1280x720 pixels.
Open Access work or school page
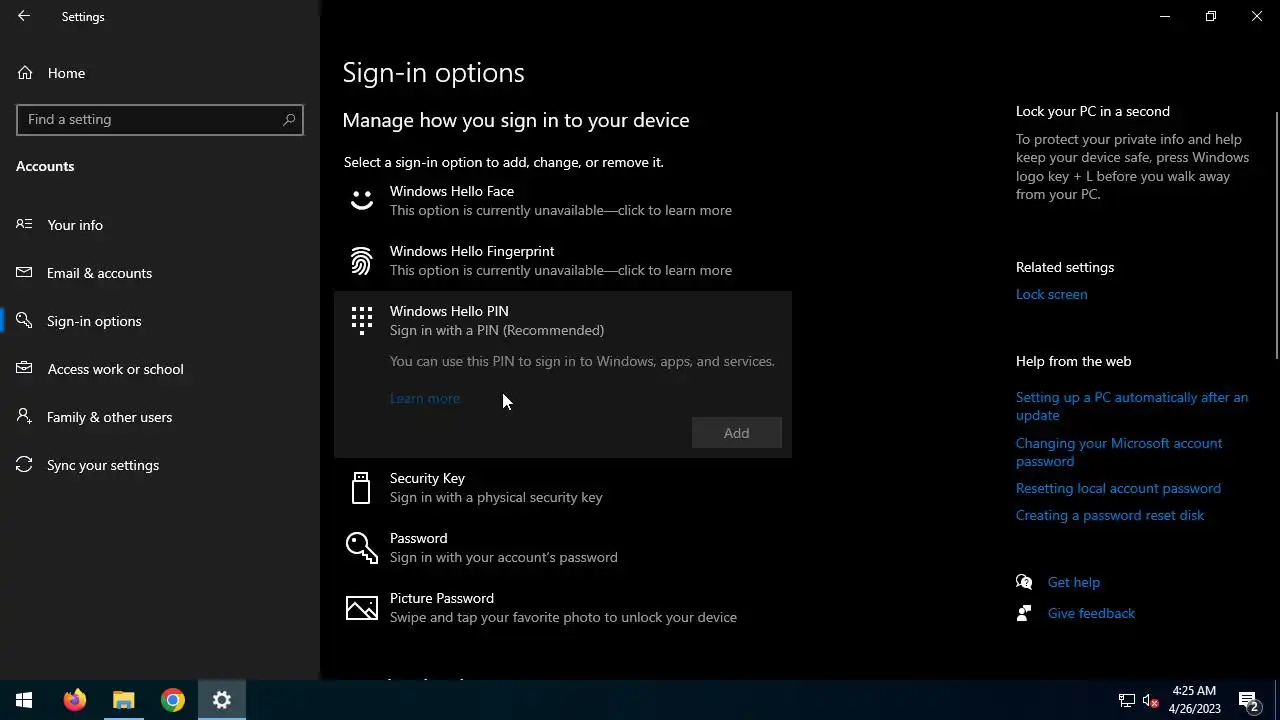(160, 369)
